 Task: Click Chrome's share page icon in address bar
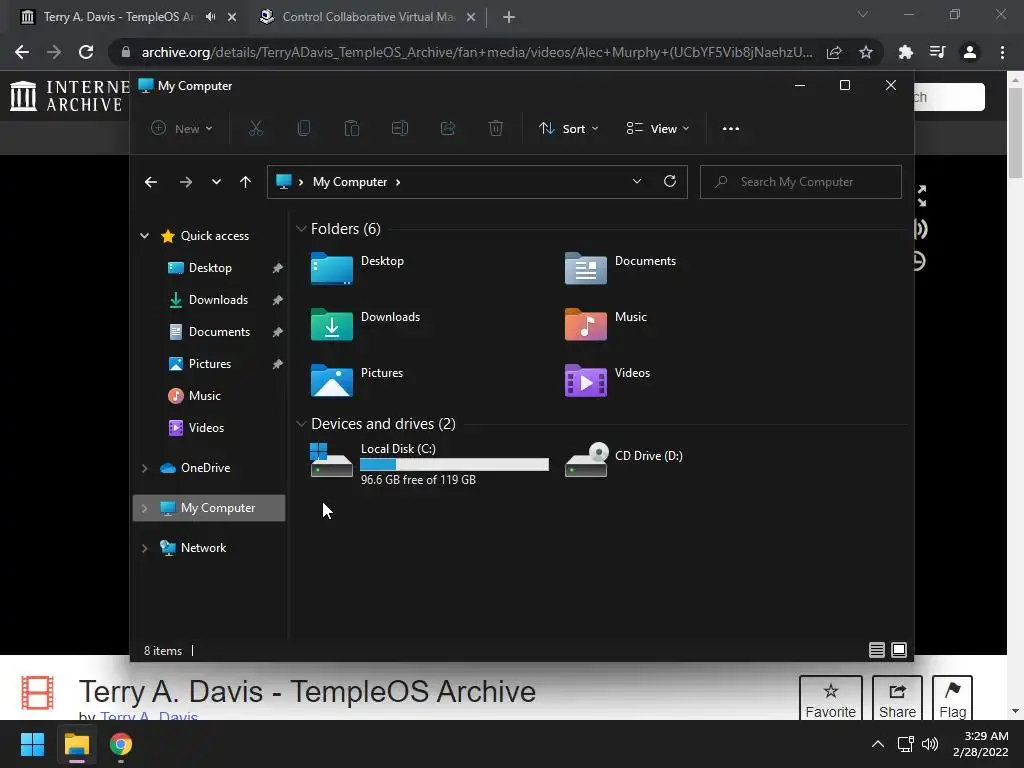pyautogui.click(x=834, y=52)
